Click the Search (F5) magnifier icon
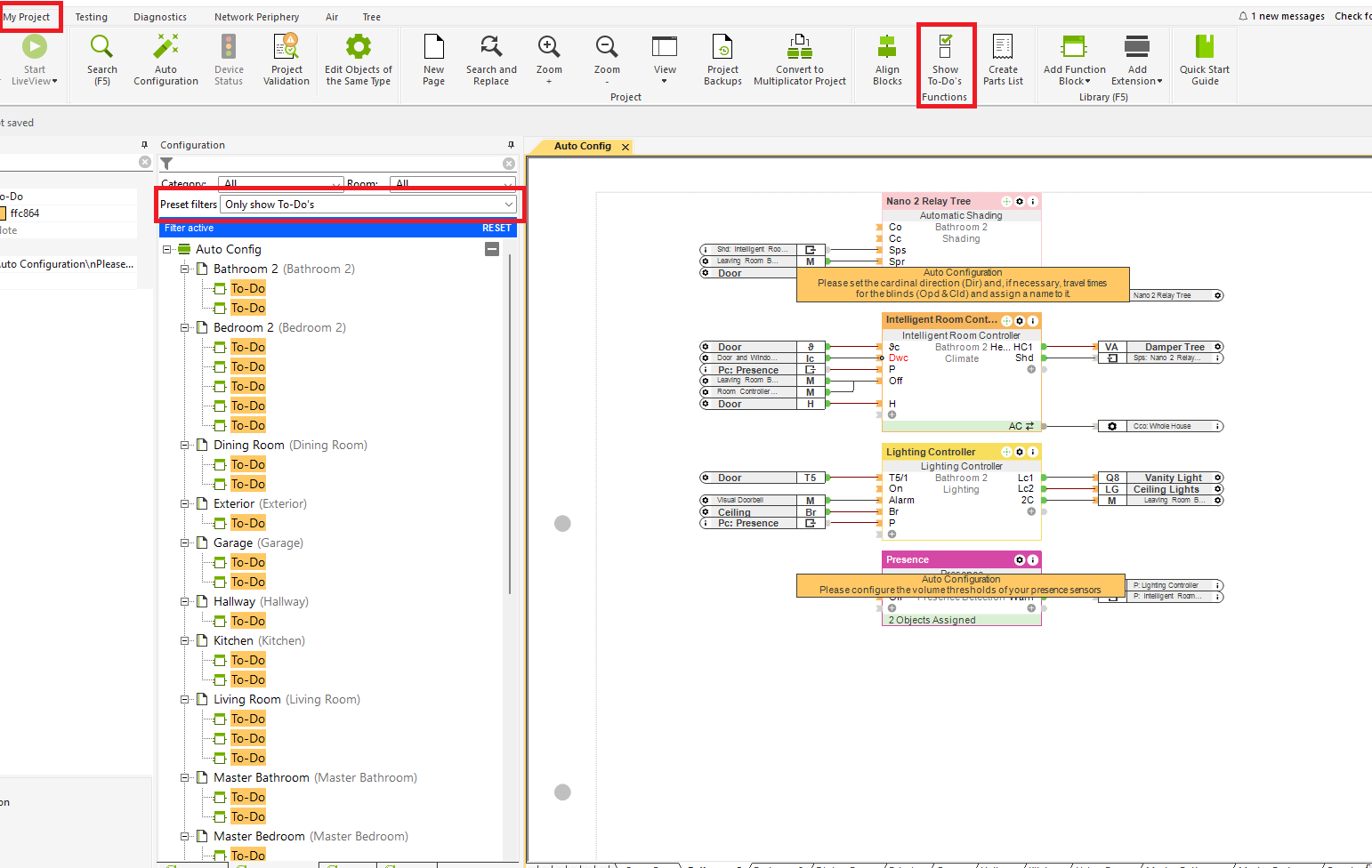 (x=101, y=47)
